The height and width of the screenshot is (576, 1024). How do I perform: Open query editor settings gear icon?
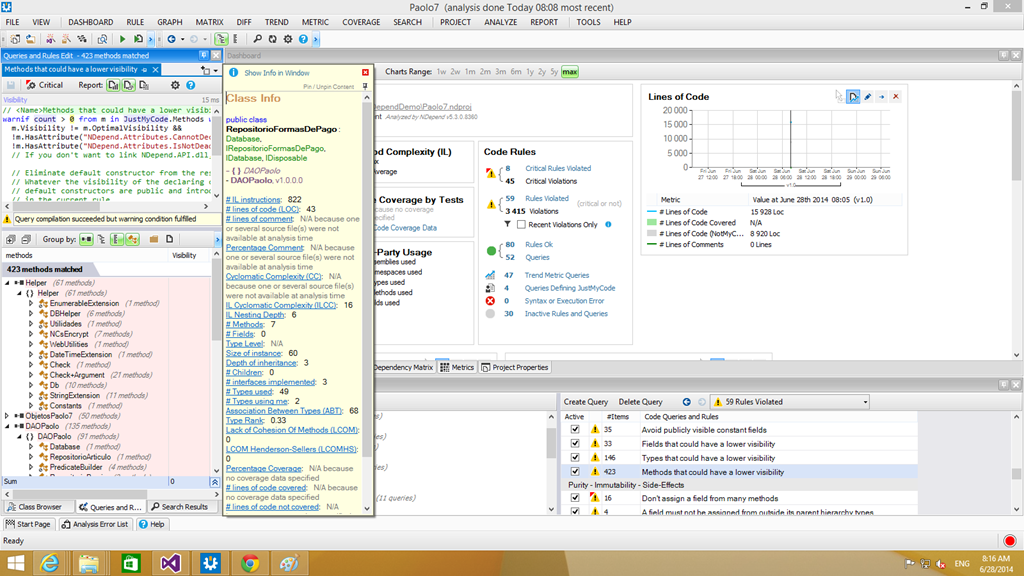click(176, 85)
